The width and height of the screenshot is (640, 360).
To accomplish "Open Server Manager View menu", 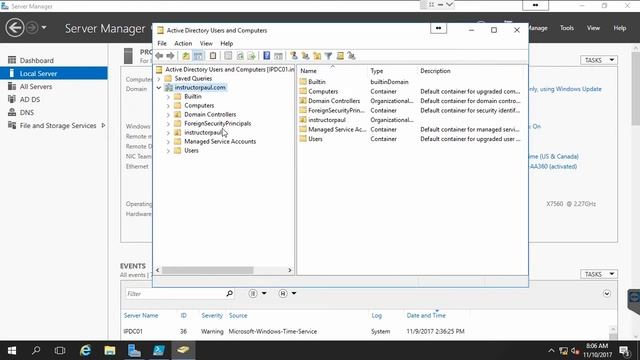I will pyautogui.click(x=593, y=28).
